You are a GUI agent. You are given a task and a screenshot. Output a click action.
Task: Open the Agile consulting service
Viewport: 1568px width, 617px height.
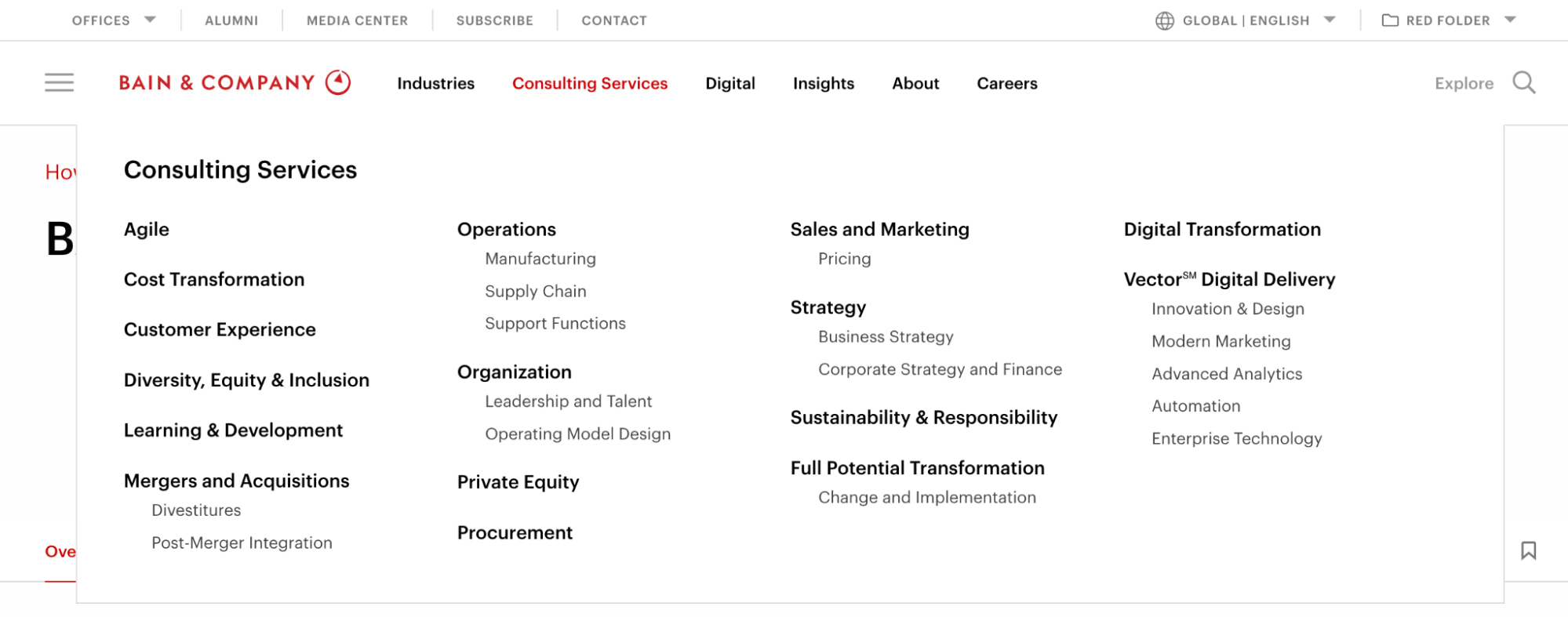[146, 229]
